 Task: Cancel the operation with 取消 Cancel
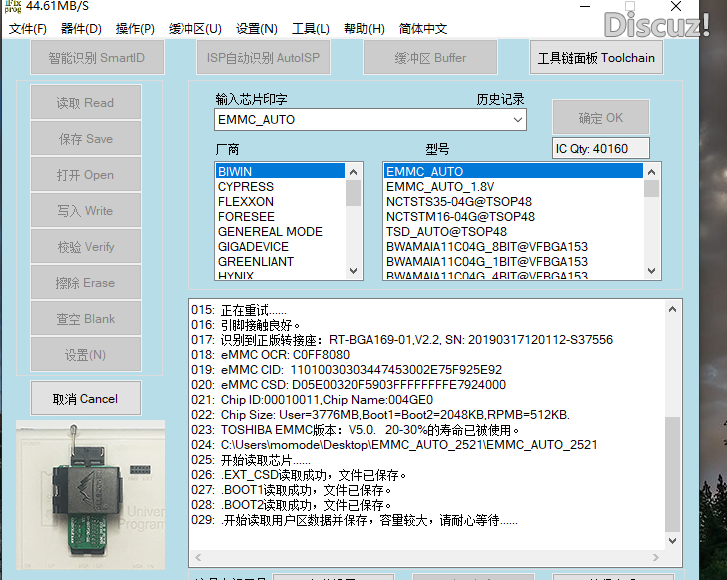click(x=85, y=399)
